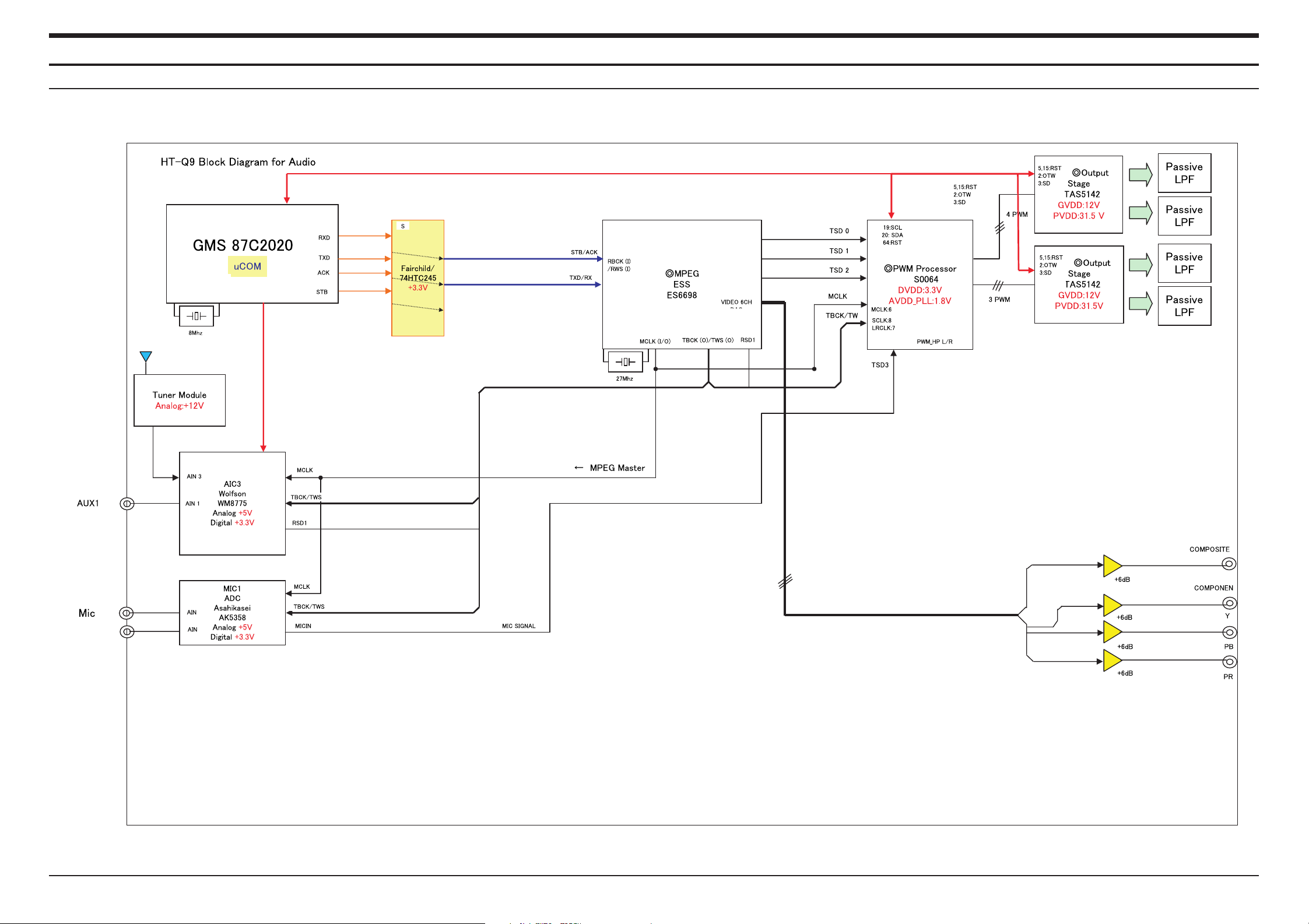1309x924 pixels.
Task: Click the topmost green output arrow
Action: click(1140, 174)
